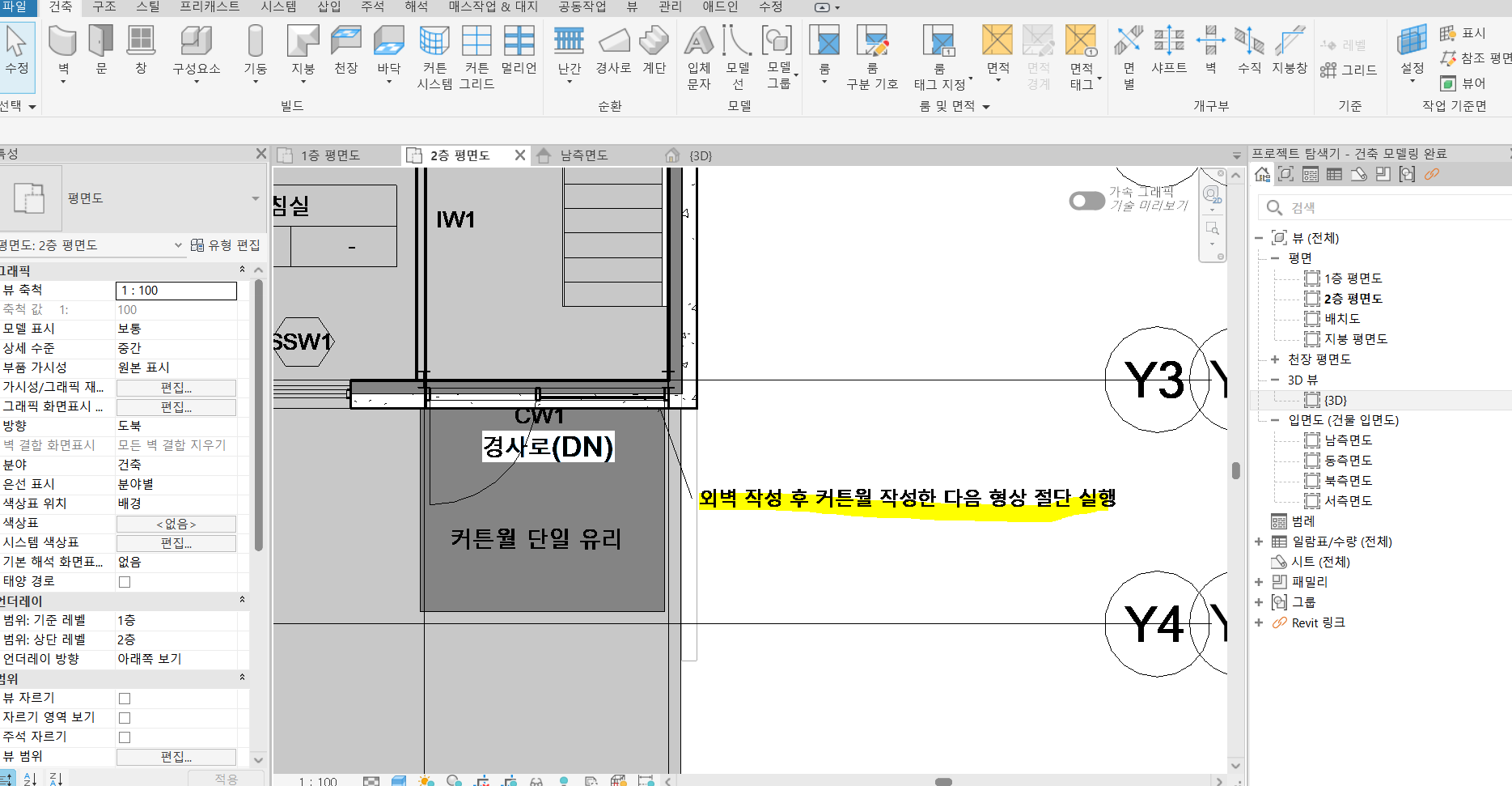
Task: Enable the 태양 경로 checkbox
Action: point(125,582)
